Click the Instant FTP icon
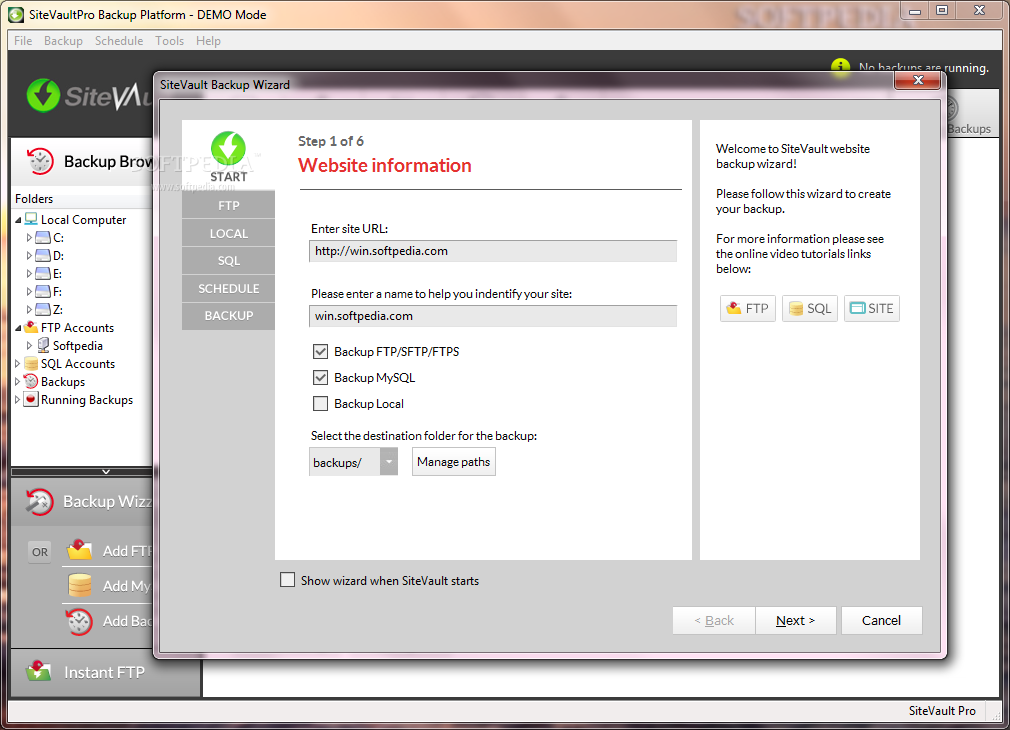 [39, 671]
